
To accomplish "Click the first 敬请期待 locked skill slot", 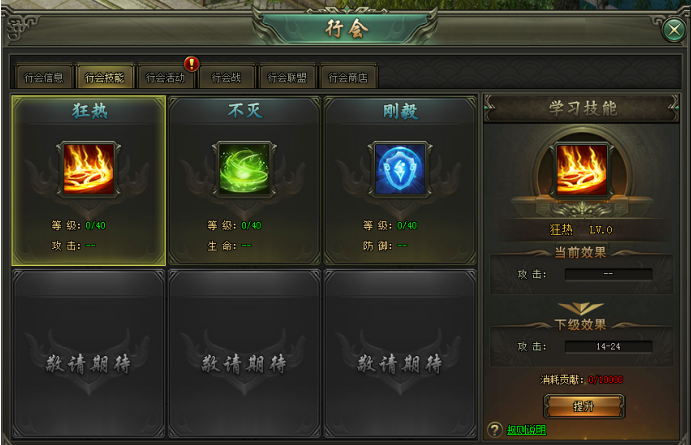I will pos(89,353).
